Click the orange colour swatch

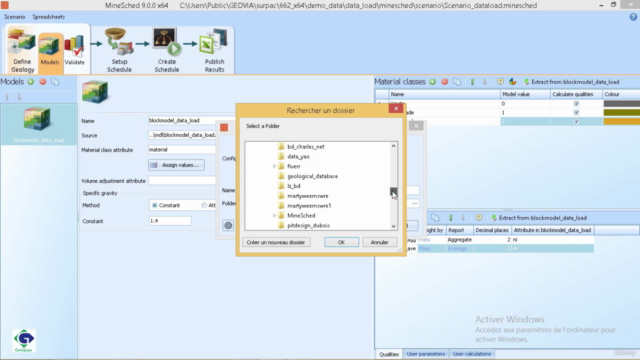(621, 122)
